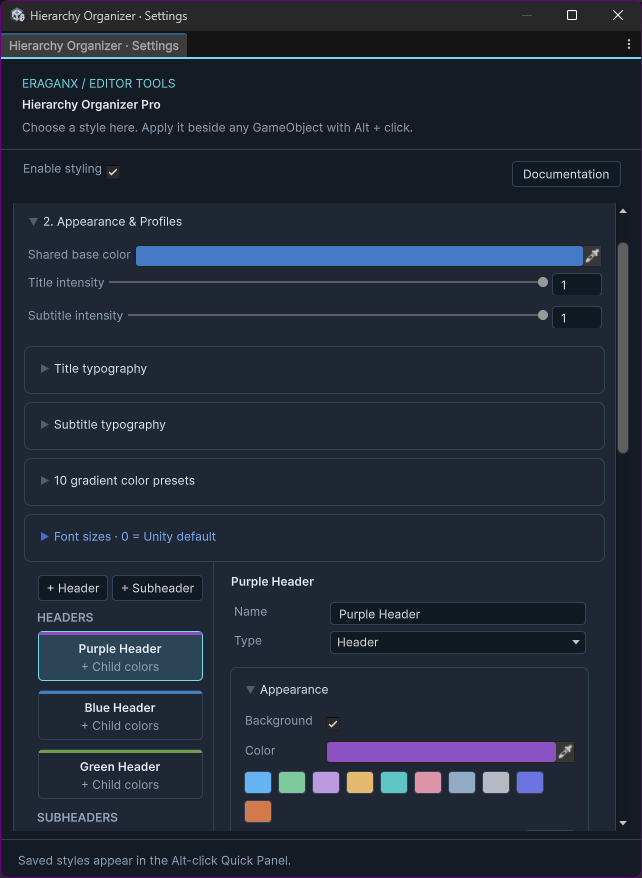
Task: Pick the lavender preset swatch
Action: 326,782
